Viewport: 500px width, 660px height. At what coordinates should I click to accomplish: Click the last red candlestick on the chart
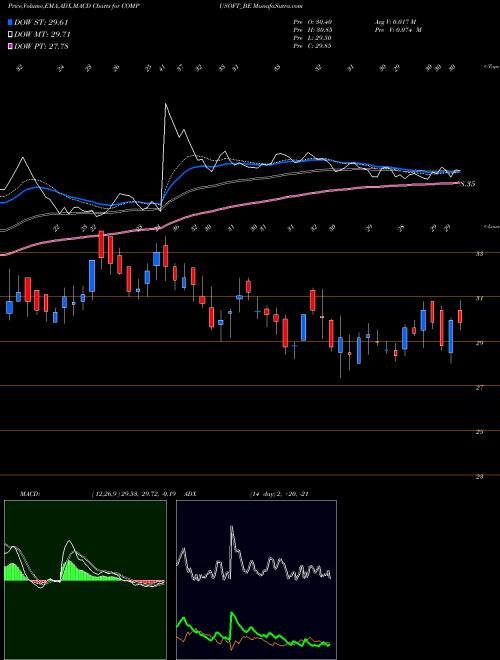click(x=460, y=317)
